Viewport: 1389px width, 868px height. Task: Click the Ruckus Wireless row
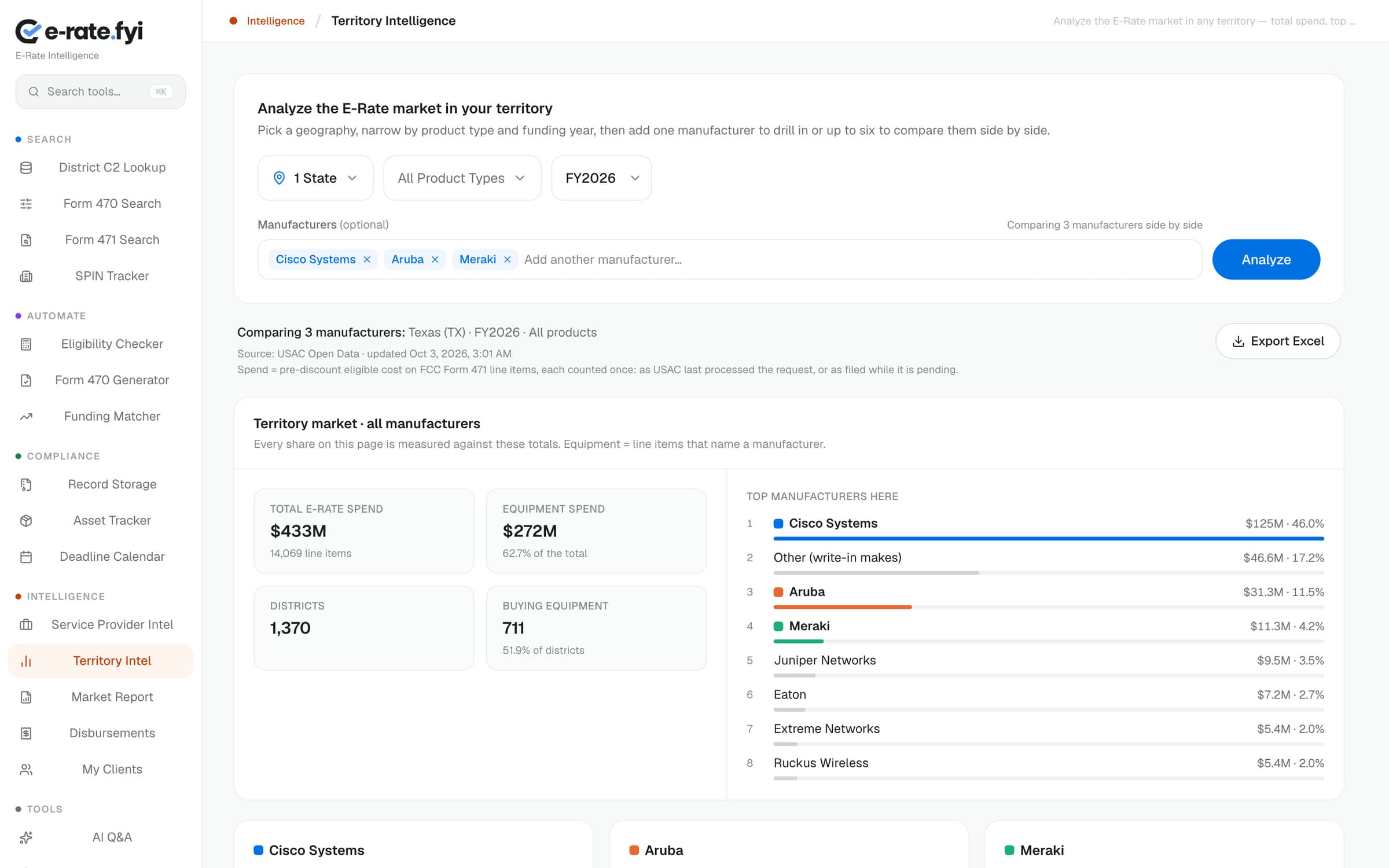1035,767
